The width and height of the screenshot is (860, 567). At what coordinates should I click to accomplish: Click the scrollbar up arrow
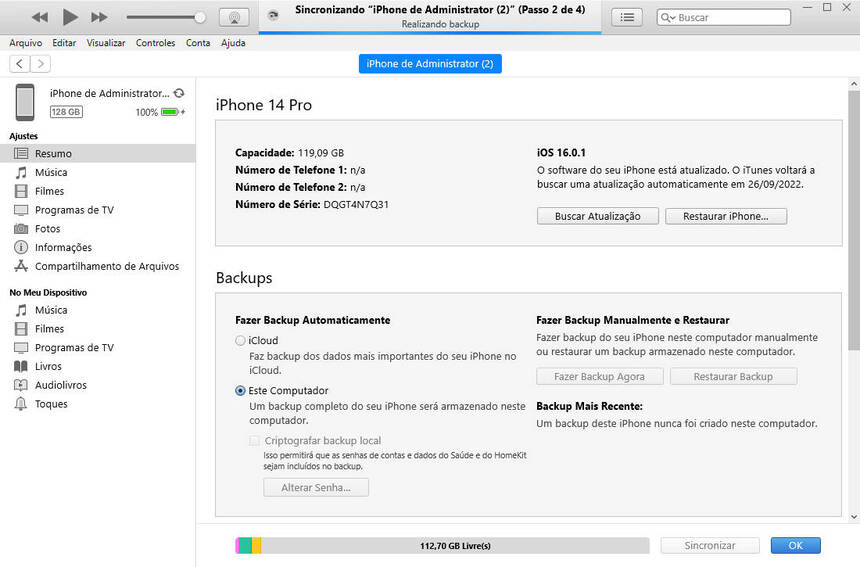tap(853, 84)
